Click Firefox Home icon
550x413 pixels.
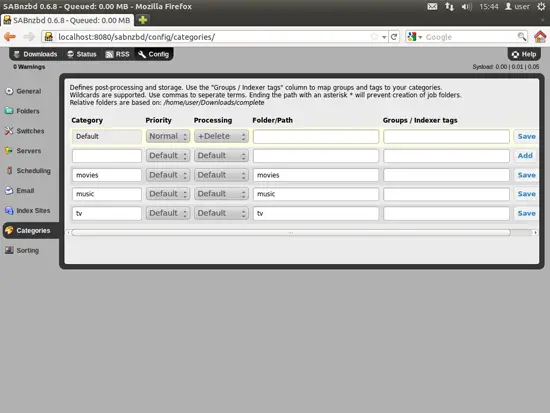(x=540, y=36)
